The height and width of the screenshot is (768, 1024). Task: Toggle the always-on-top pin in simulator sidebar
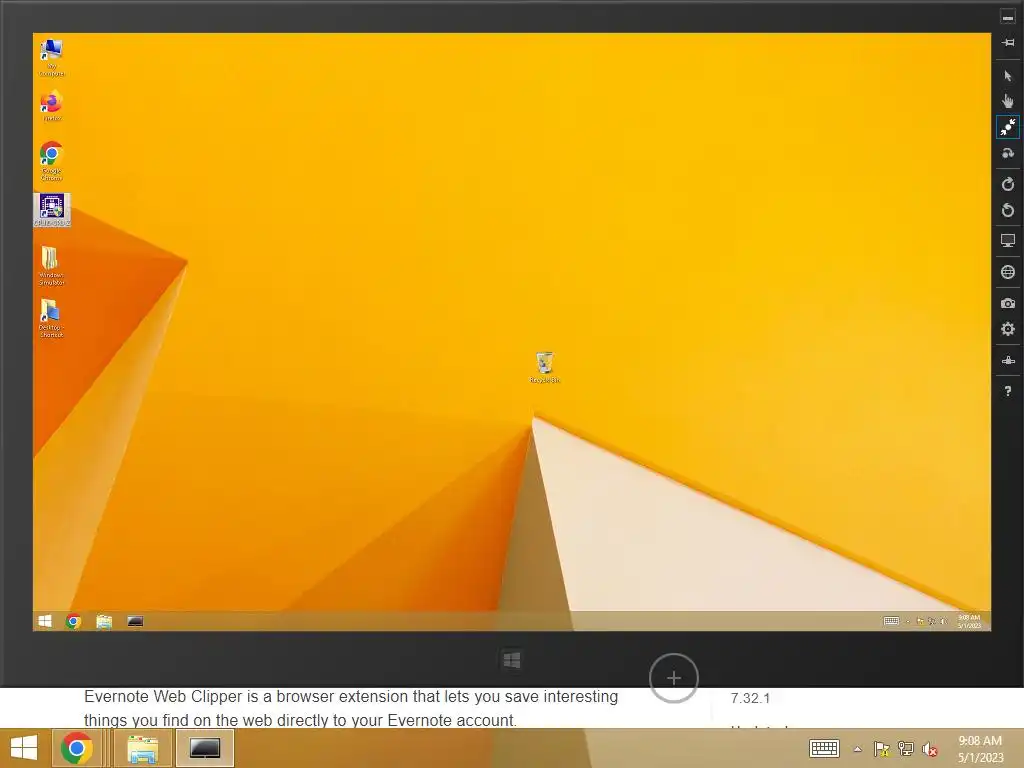[x=1008, y=42]
